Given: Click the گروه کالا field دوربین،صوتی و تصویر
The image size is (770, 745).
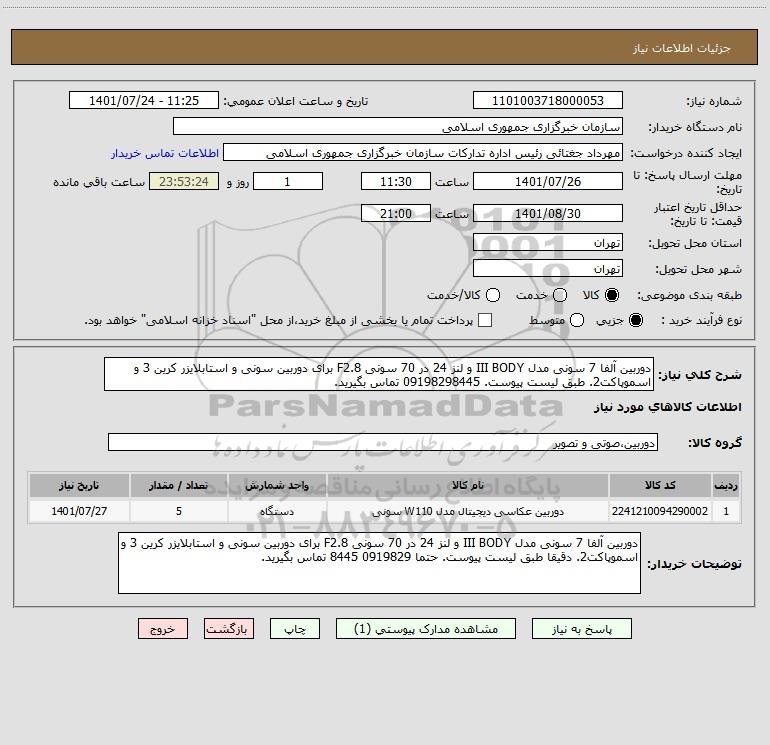Looking at the screenshot, I should (383, 442).
